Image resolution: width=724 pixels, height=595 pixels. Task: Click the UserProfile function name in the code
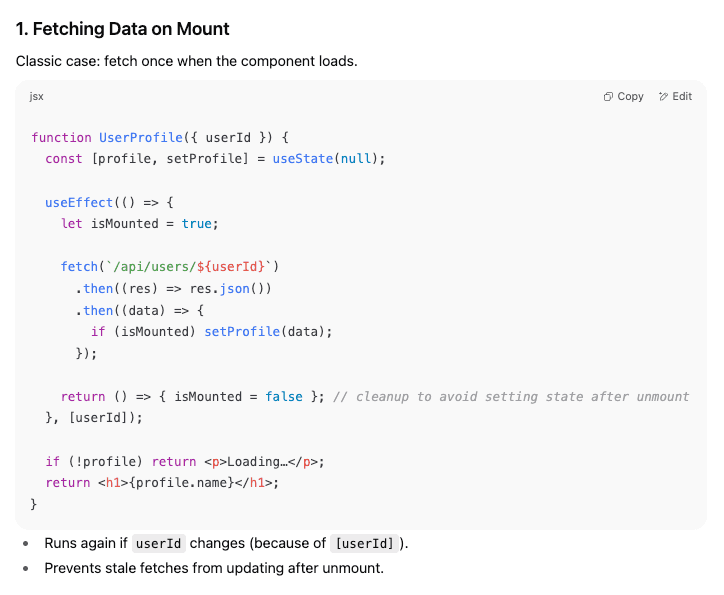click(137, 137)
